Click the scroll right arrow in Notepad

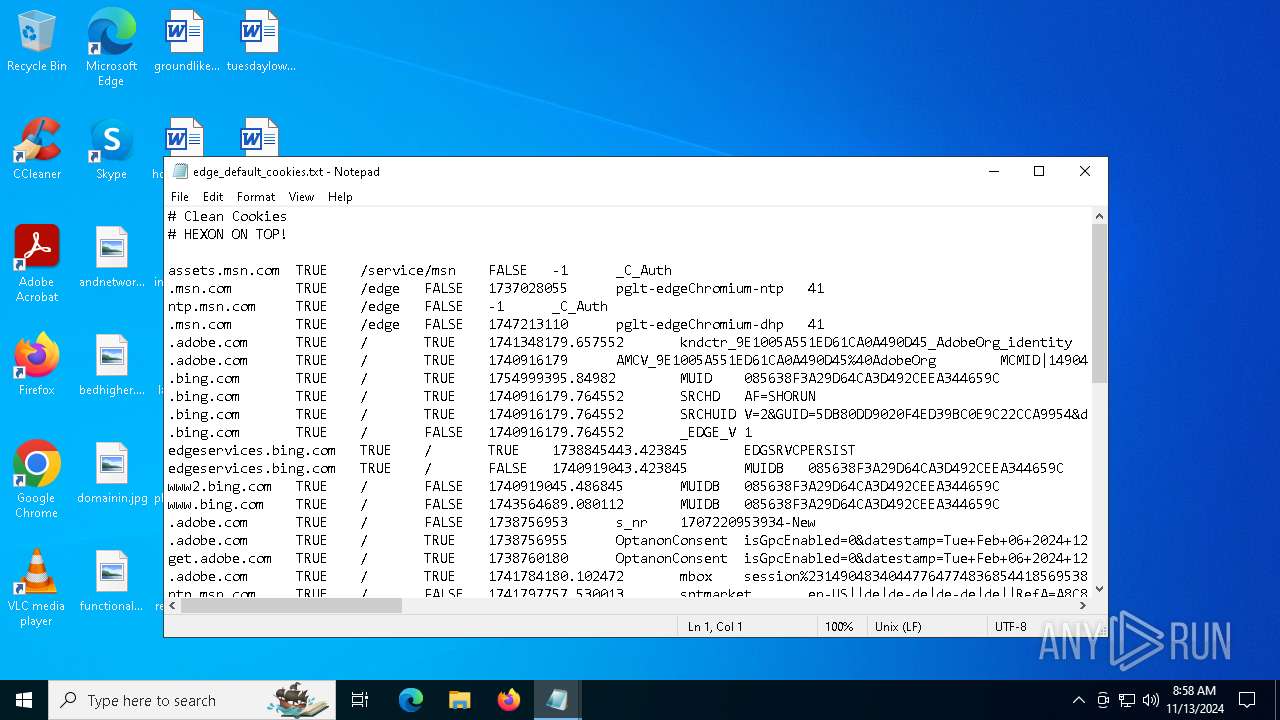[1083, 606]
